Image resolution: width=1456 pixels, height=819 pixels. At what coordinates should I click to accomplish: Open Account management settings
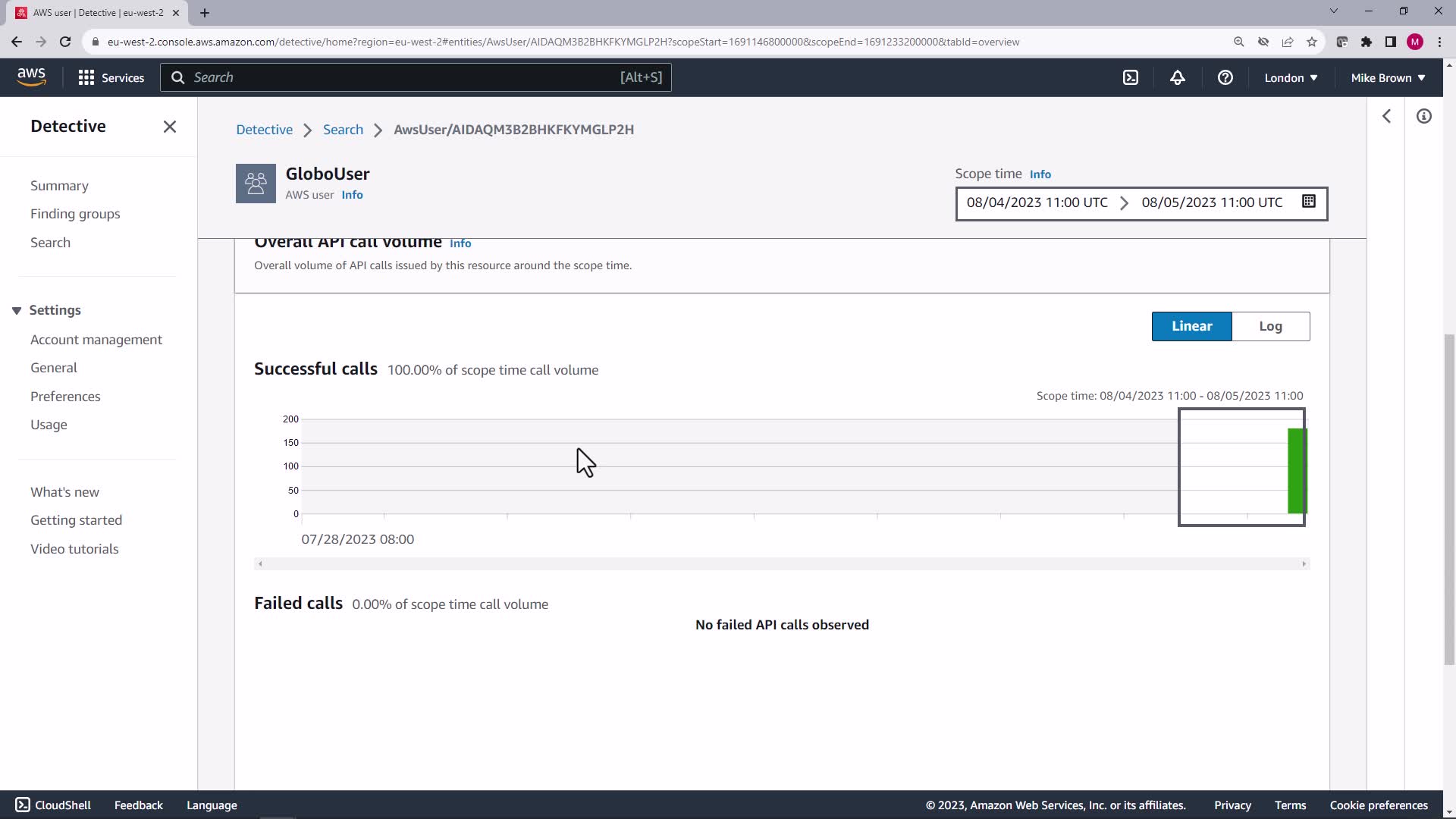click(96, 340)
